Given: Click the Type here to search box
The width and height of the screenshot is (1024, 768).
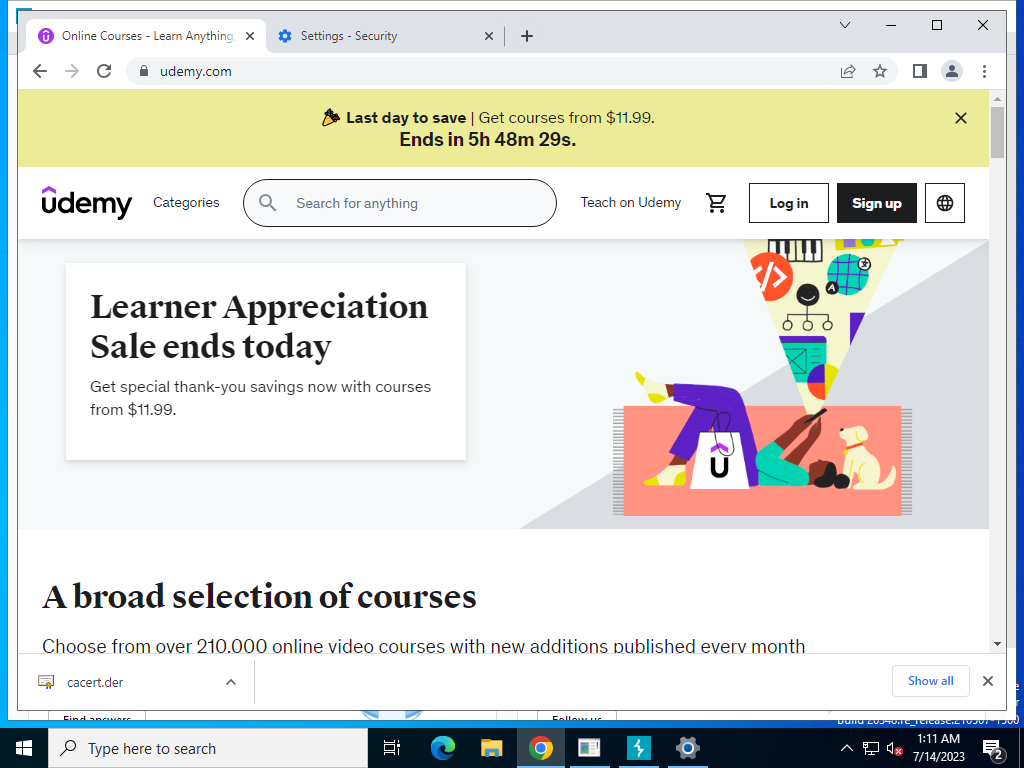Looking at the screenshot, I should (x=208, y=748).
